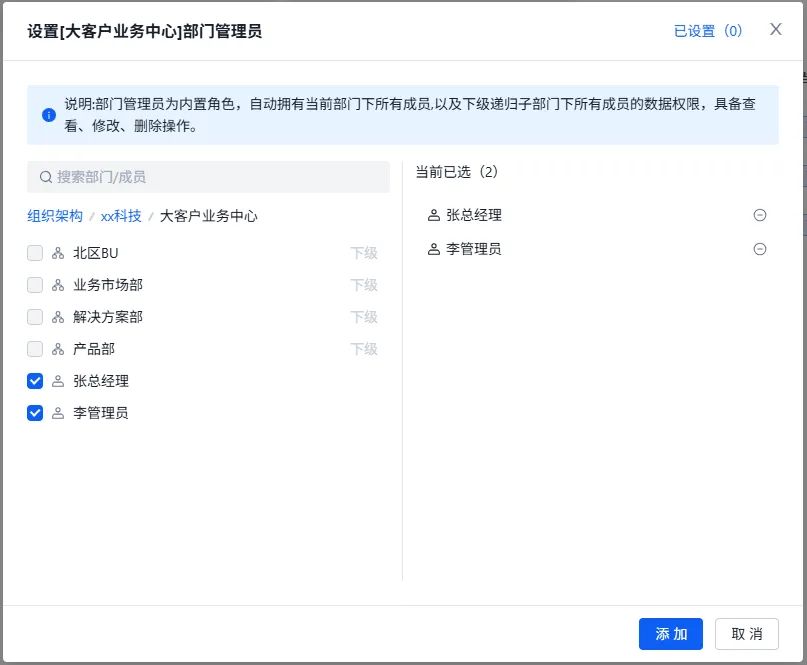Click the search magnifier icon
Screen dimensions: 807x665
pyautogui.click(x=46, y=176)
